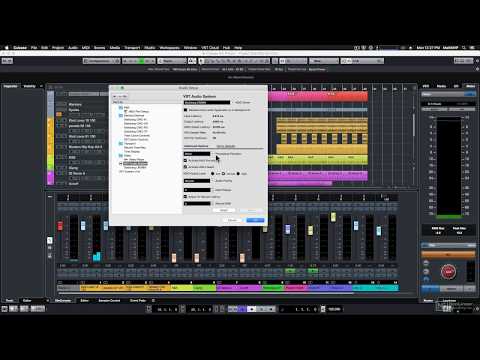Open Spotlight search in the menu bar
This screenshot has width=480, height=360.
pyautogui.click(x=464, y=48)
